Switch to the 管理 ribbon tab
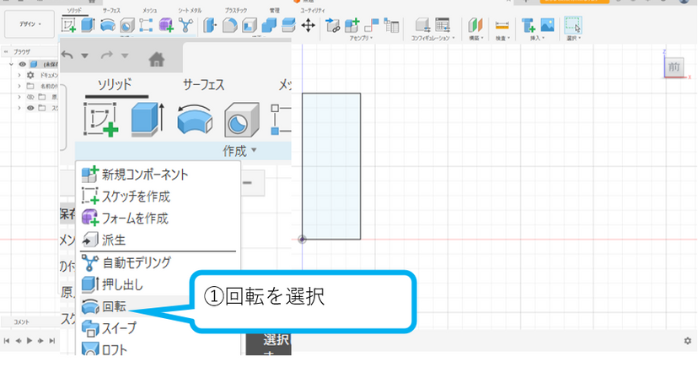This screenshot has width=698, height=365. [275, 10]
